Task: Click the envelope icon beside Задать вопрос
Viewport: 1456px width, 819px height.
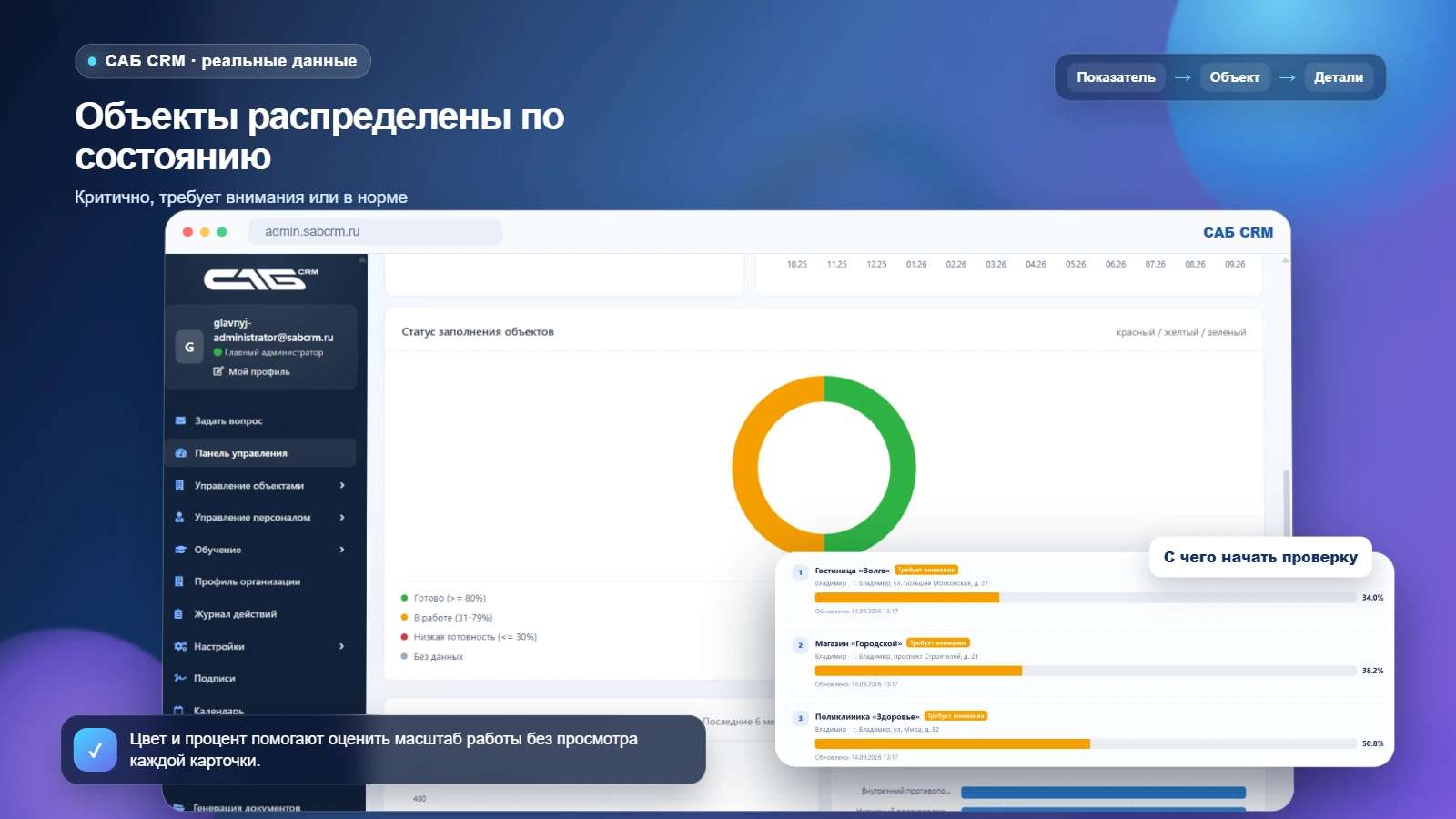Action: 180,420
